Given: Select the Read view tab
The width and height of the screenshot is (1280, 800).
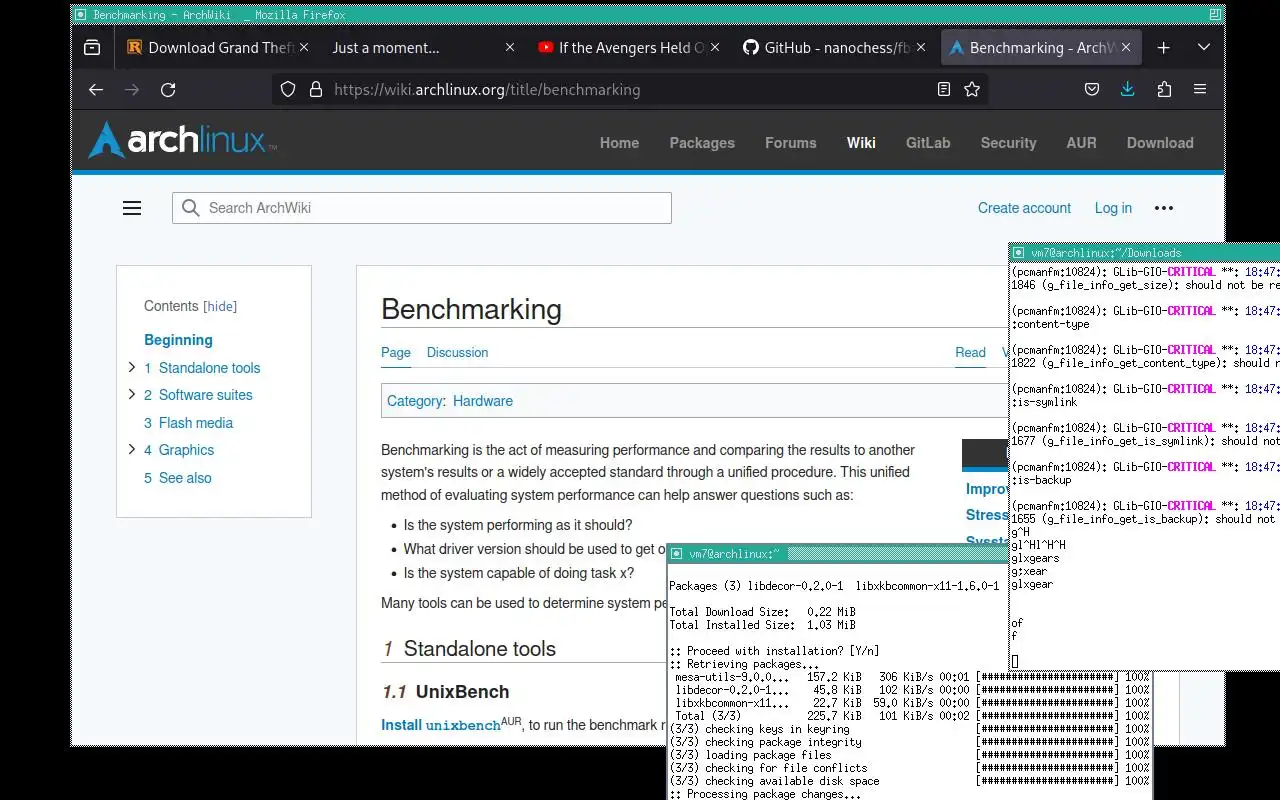Looking at the screenshot, I should [x=970, y=352].
